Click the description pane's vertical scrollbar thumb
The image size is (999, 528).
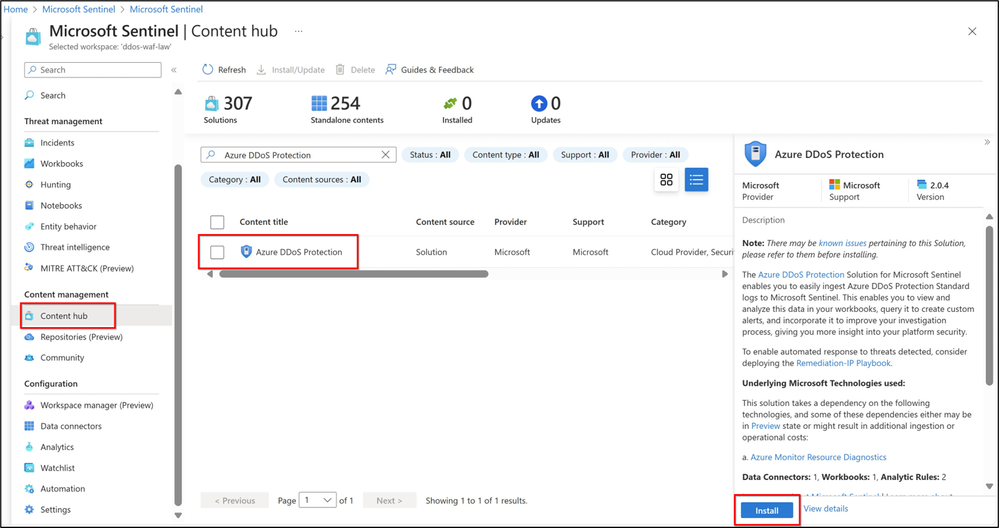(989, 306)
